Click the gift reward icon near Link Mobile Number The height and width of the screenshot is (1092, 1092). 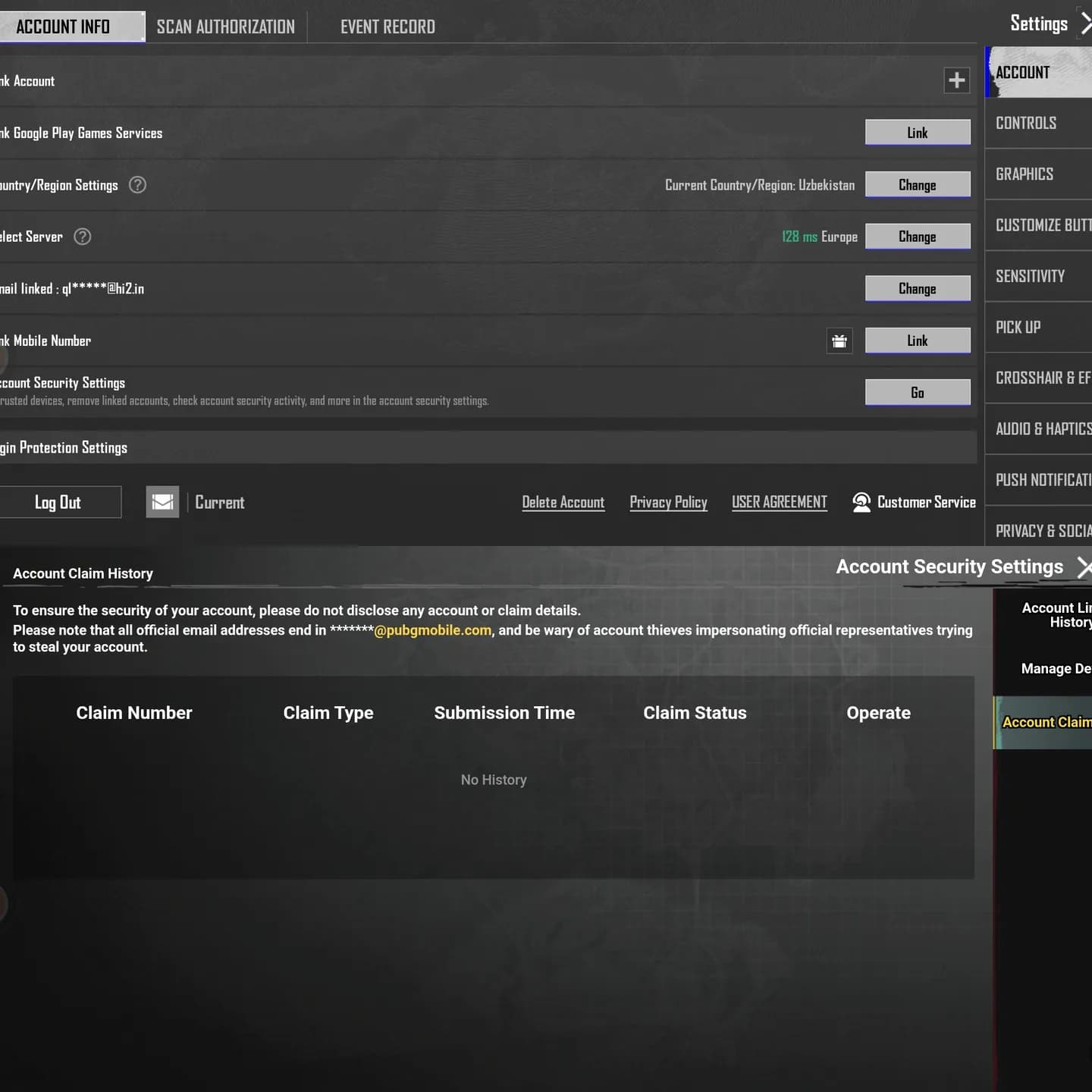point(839,341)
